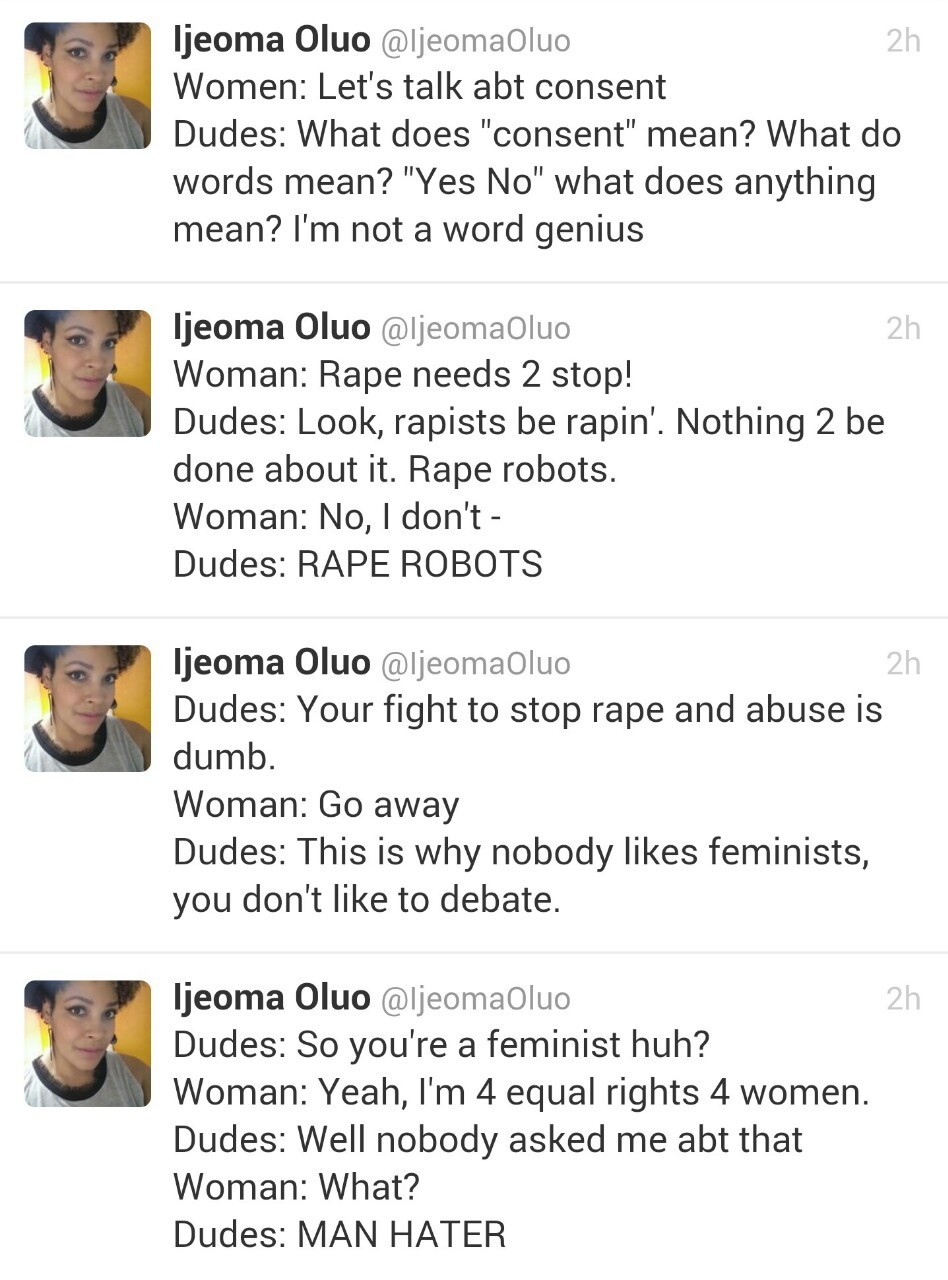Click Ijeoma Oluo name above the consent tweet
Viewport: 948px width, 1280px height.
(x=271, y=40)
